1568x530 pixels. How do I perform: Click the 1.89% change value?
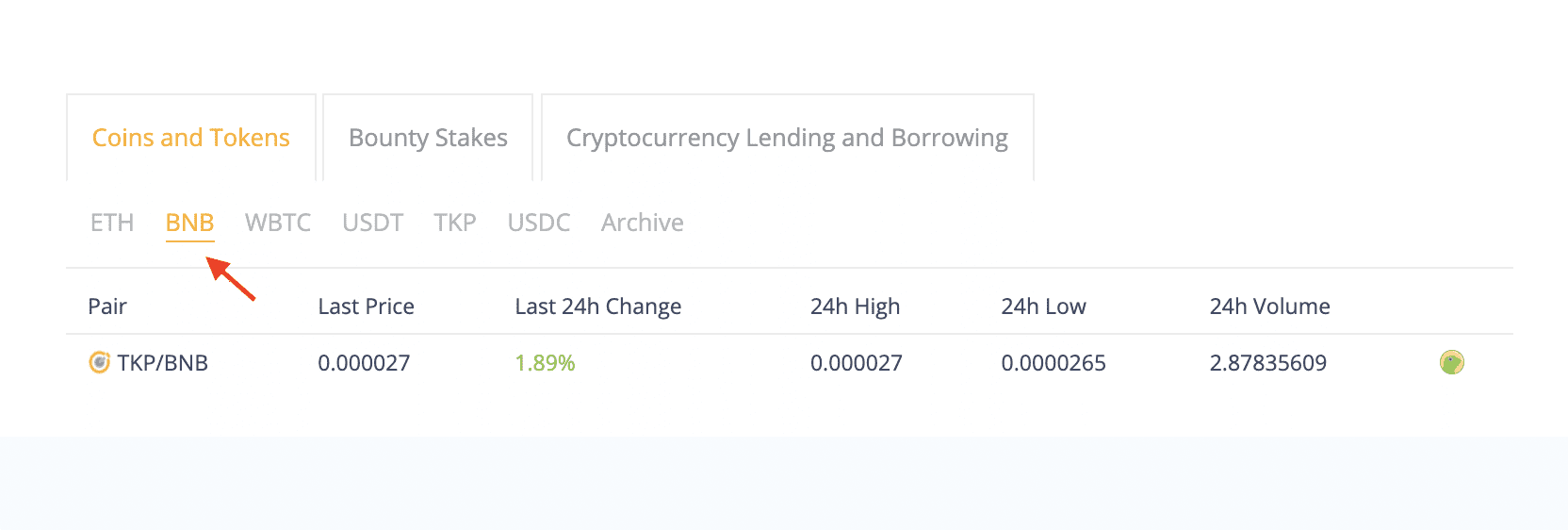tap(546, 363)
